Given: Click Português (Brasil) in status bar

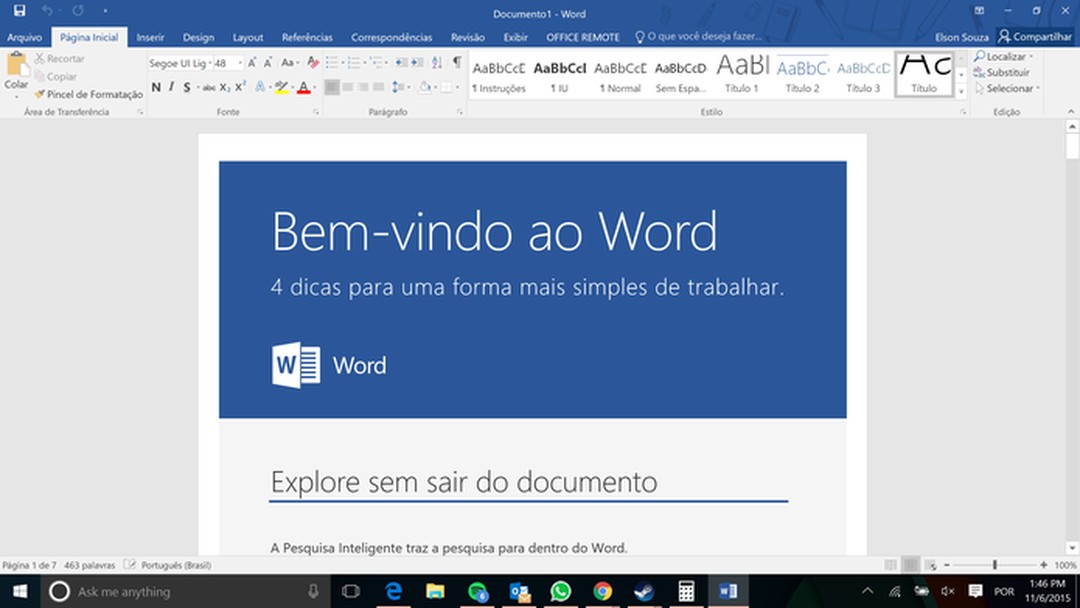Looking at the screenshot, I should coord(175,564).
